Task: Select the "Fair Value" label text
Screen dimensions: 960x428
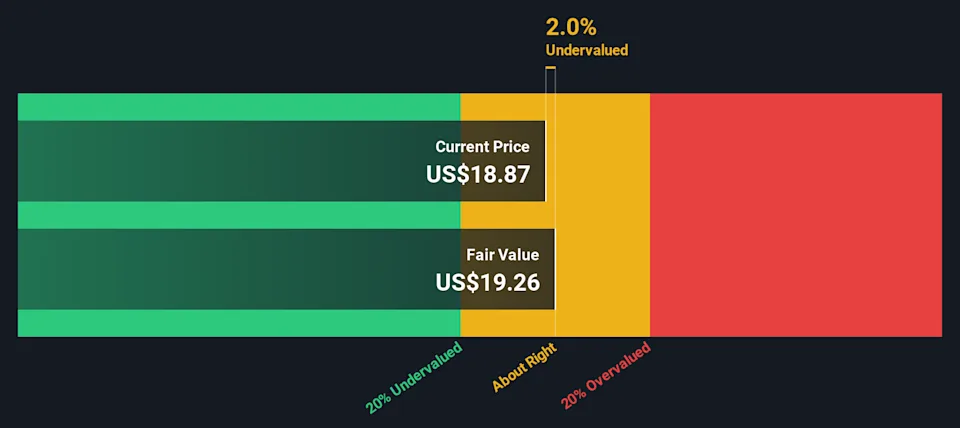Action: (x=502, y=255)
